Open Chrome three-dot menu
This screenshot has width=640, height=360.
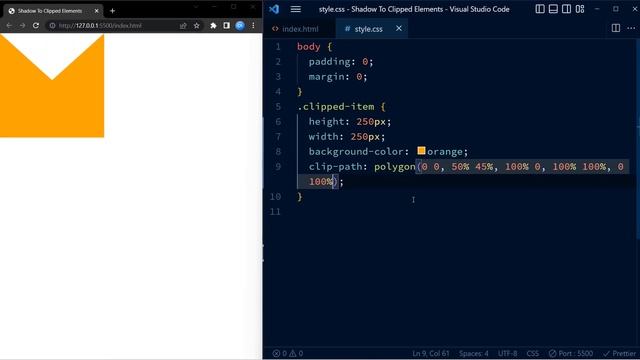253,25
